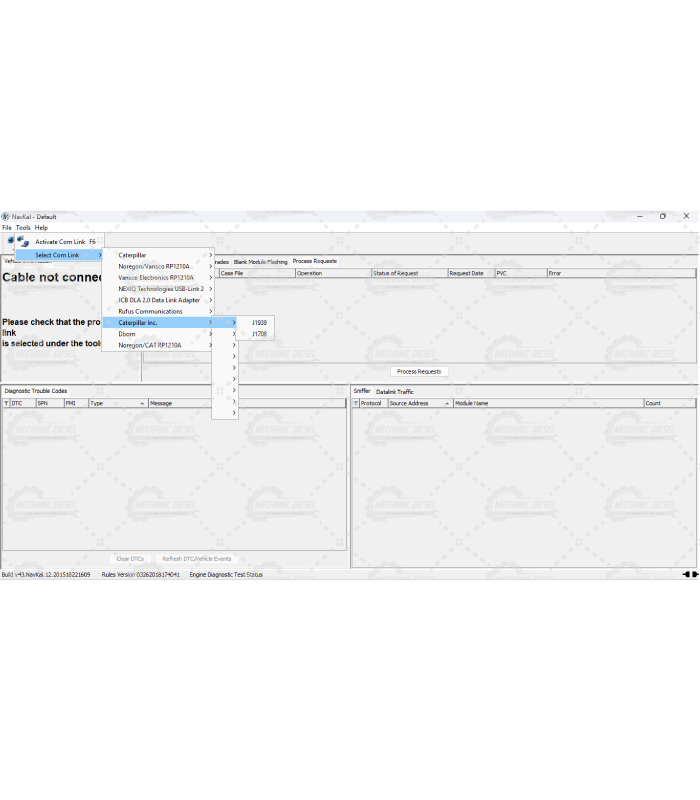Viewport: 700px width, 800px height.
Task: Expand NEXIQ Technologies USB-Link 2 submenu
Action: tap(160, 289)
